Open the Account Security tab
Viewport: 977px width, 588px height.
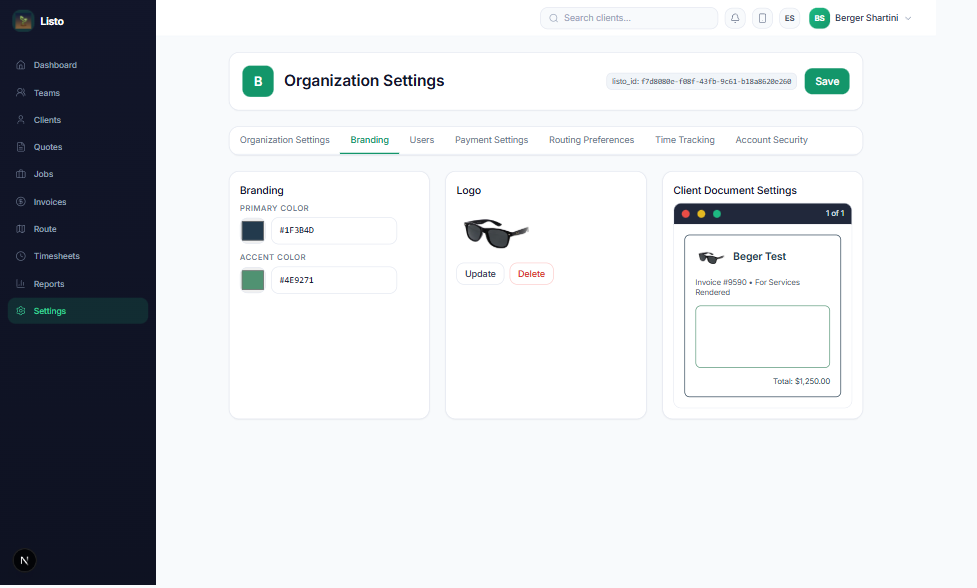771,140
